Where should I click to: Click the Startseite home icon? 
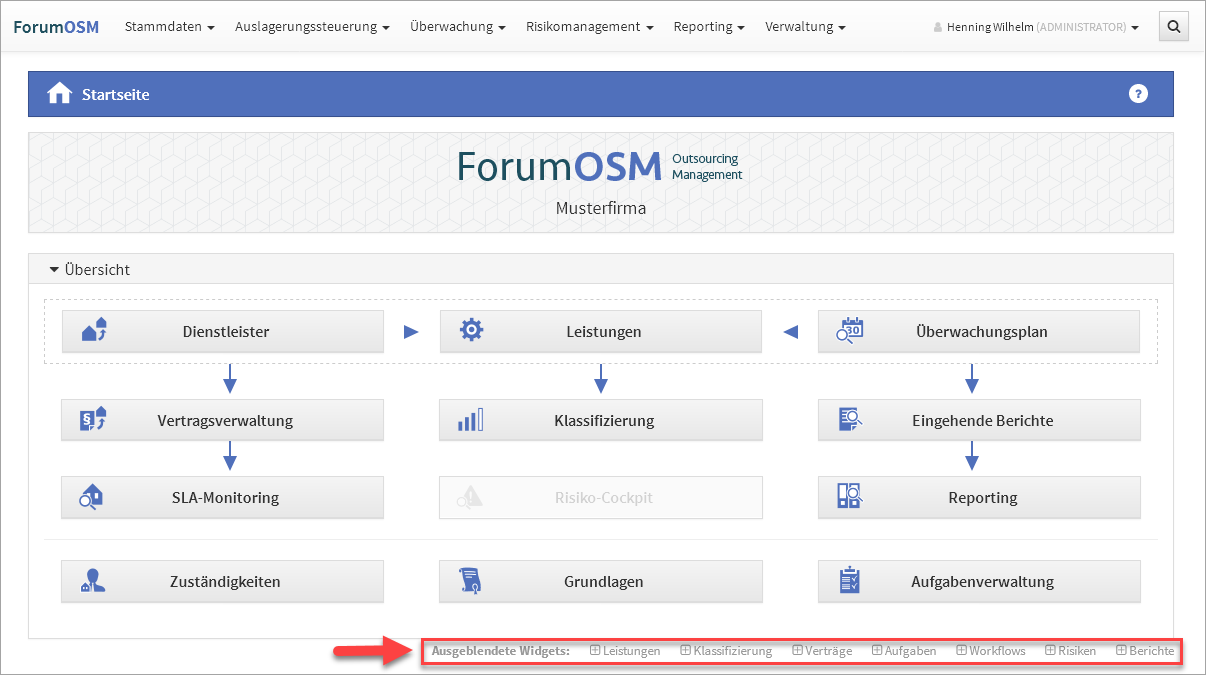60,94
